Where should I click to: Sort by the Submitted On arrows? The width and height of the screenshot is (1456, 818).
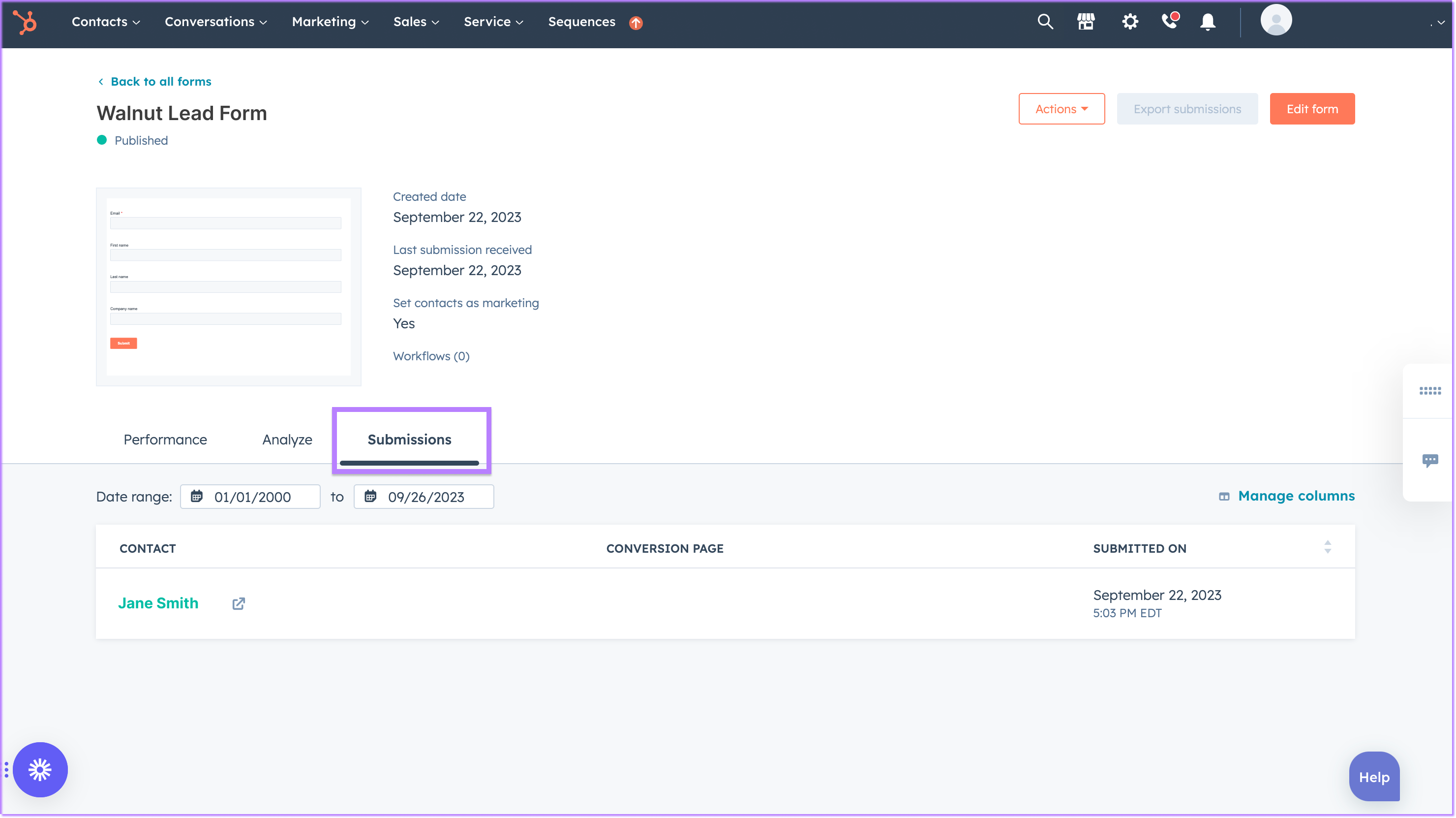pos(1328,547)
